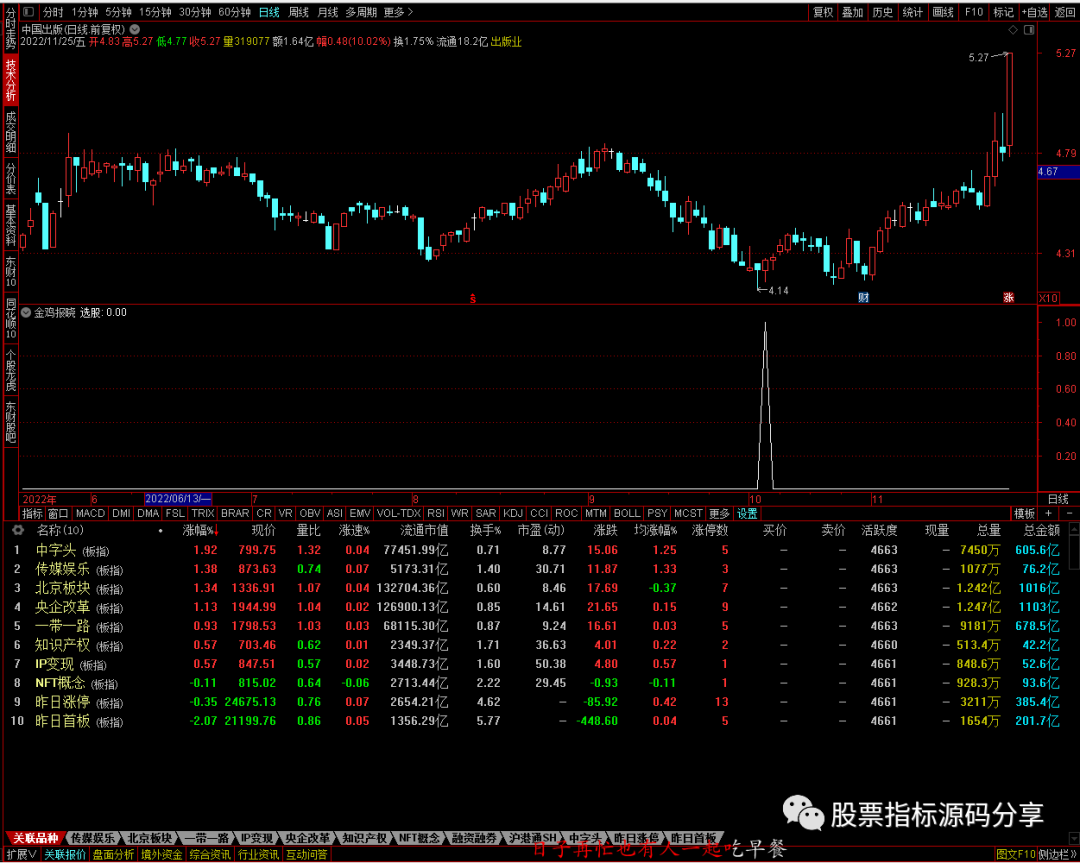Select the VOL-TDX indicator

point(398,514)
